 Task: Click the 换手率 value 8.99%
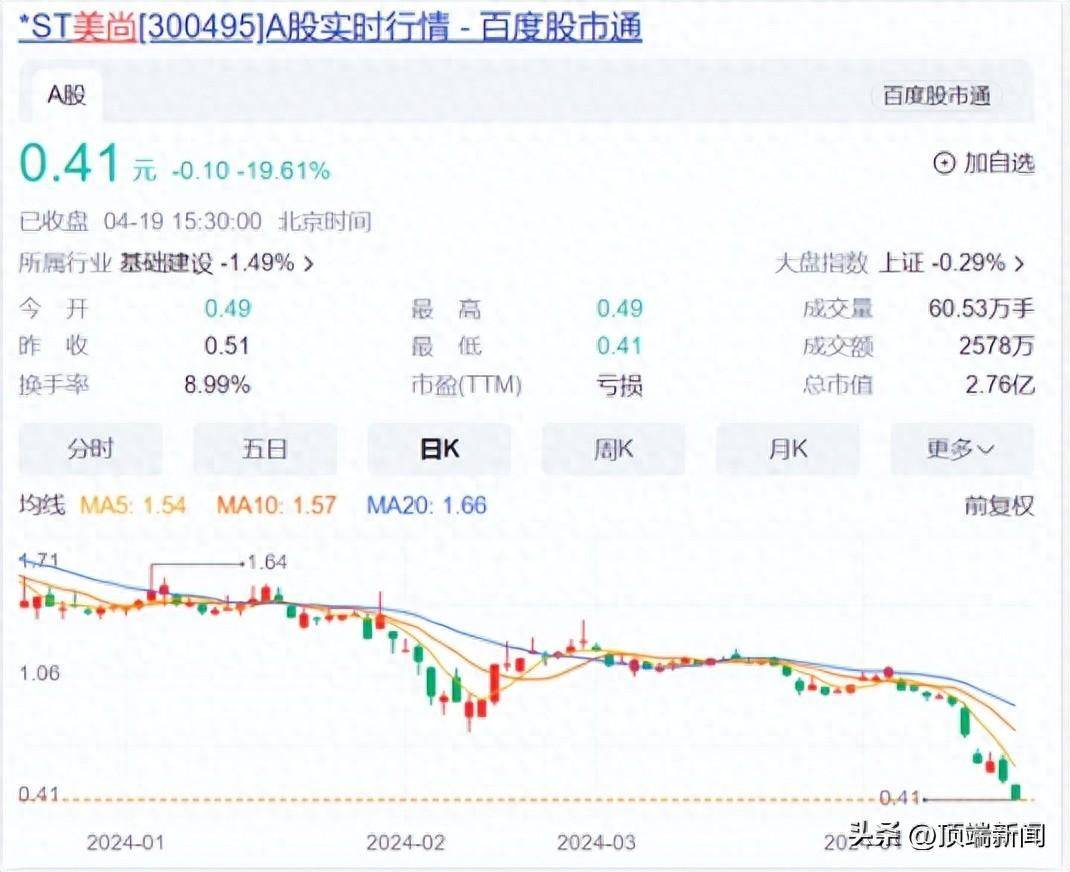[x=217, y=385]
